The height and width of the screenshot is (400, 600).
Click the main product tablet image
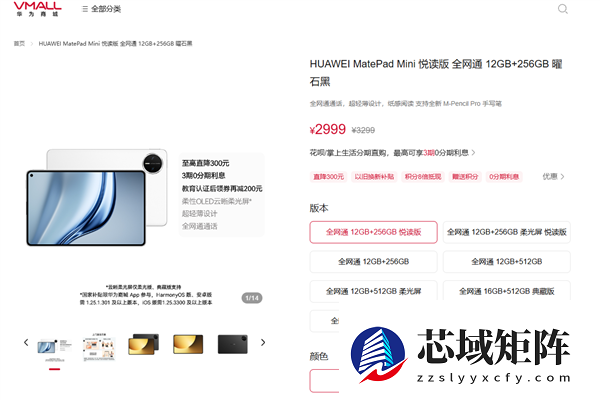[x=97, y=197]
